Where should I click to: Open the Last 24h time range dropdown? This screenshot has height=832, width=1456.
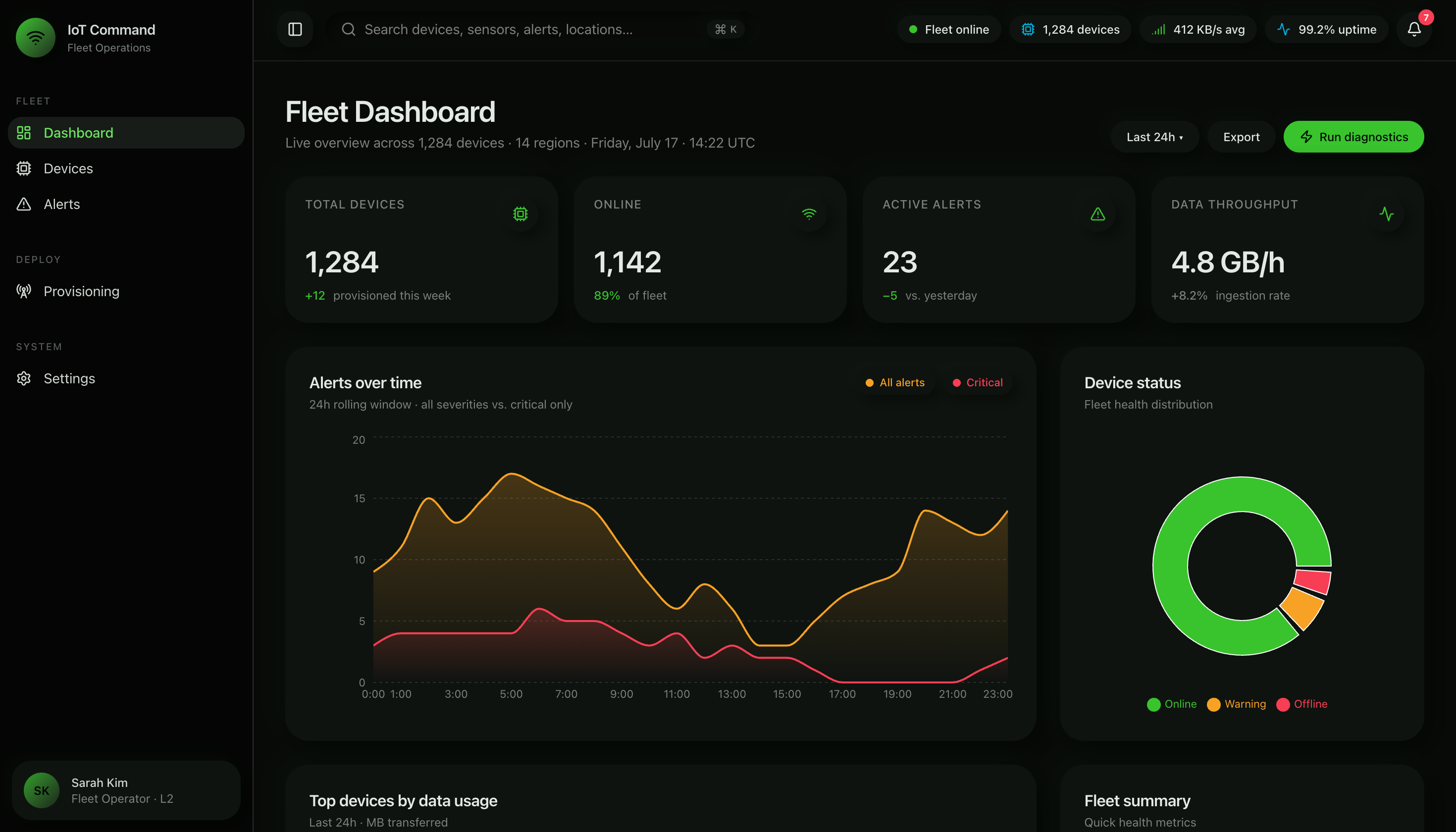(1154, 137)
